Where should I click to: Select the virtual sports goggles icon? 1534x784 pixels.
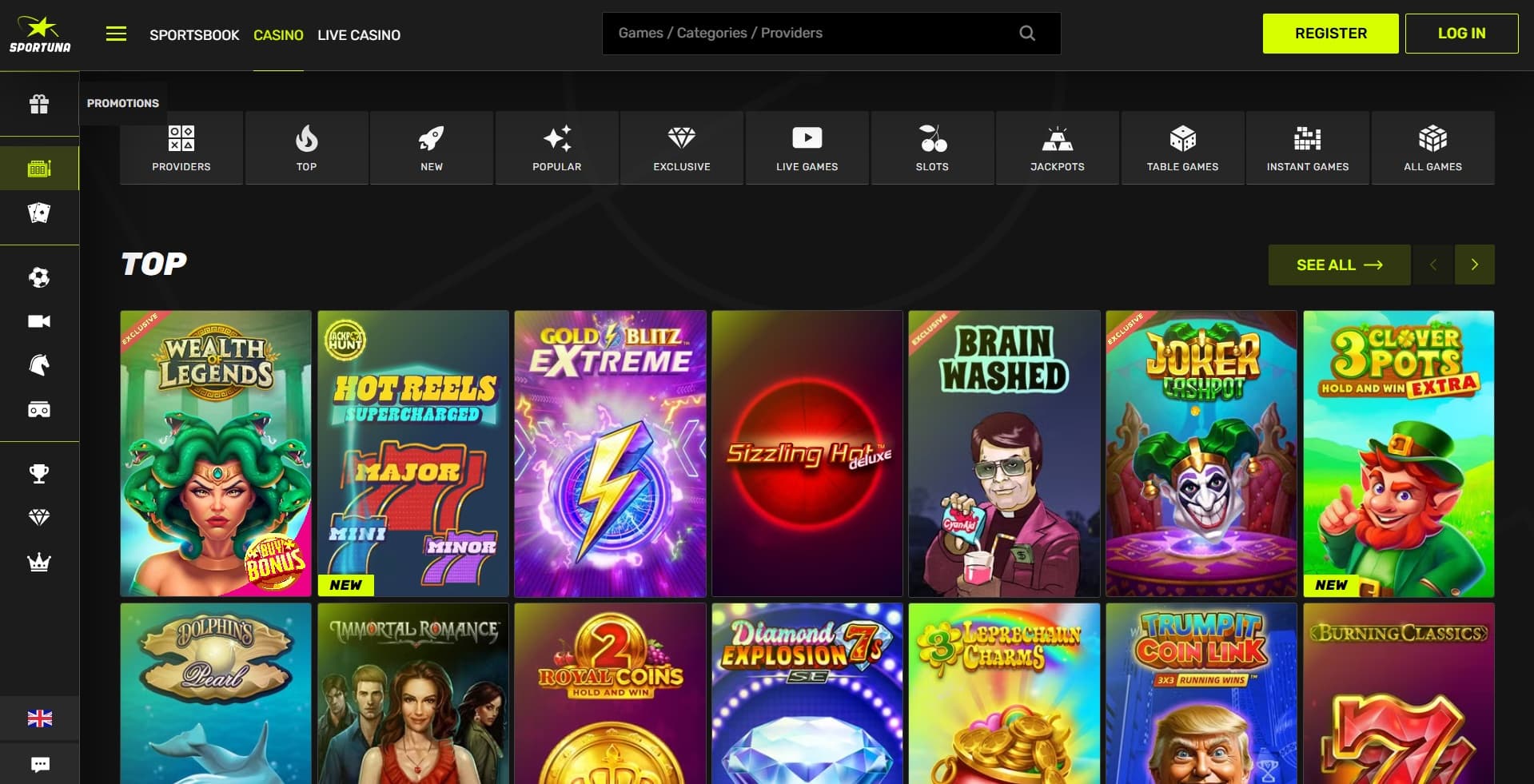(x=39, y=410)
